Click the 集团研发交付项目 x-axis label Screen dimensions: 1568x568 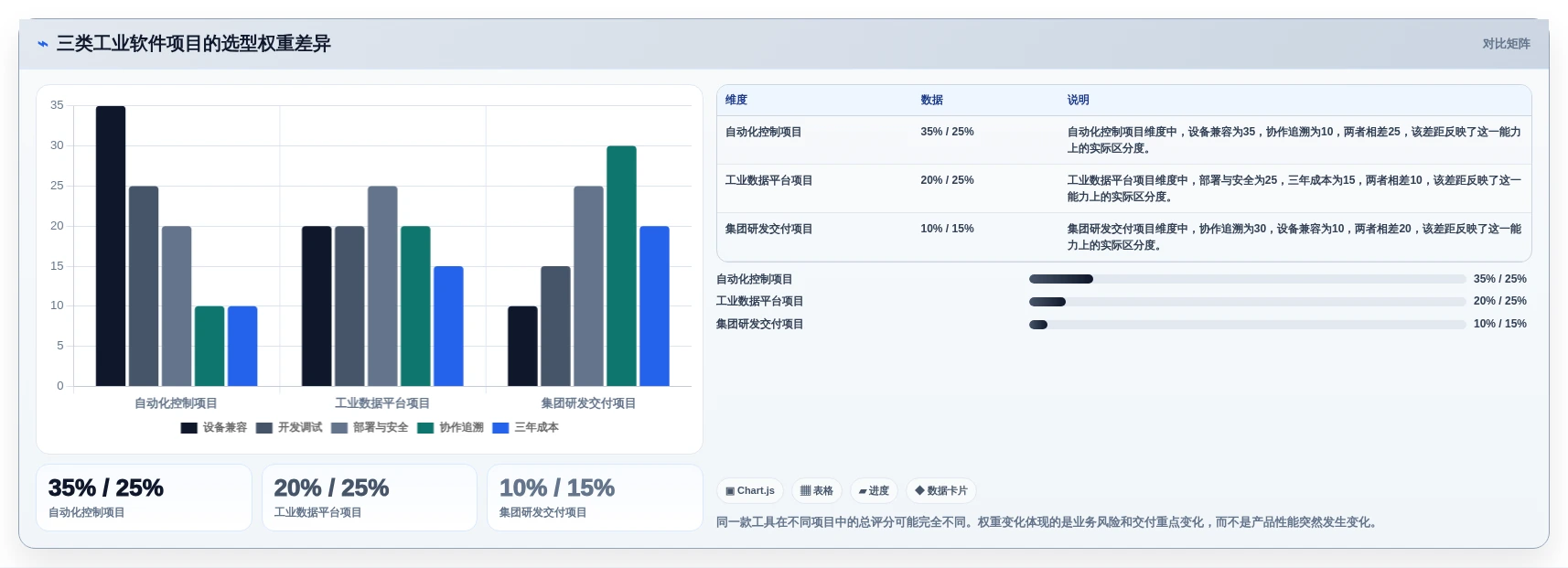click(x=588, y=403)
